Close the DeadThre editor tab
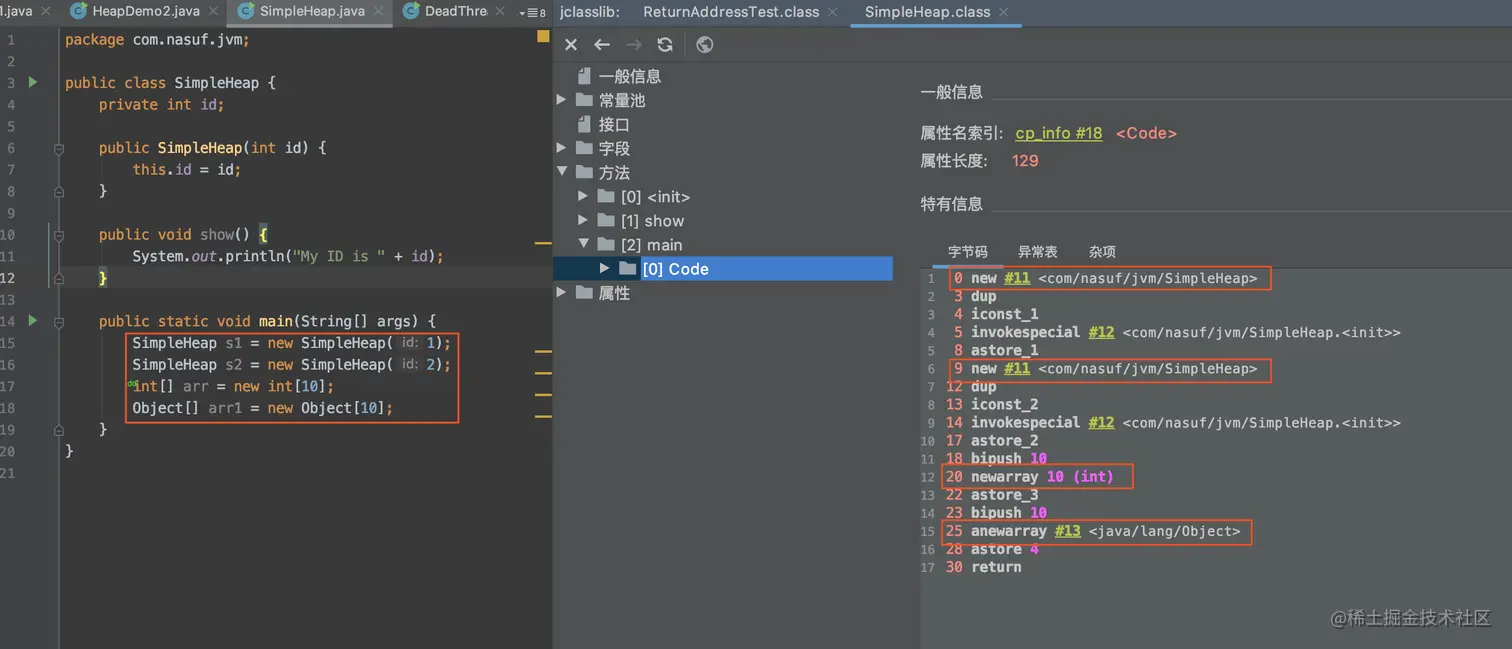Screen dimensions: 1512x649 coord(502,12)
